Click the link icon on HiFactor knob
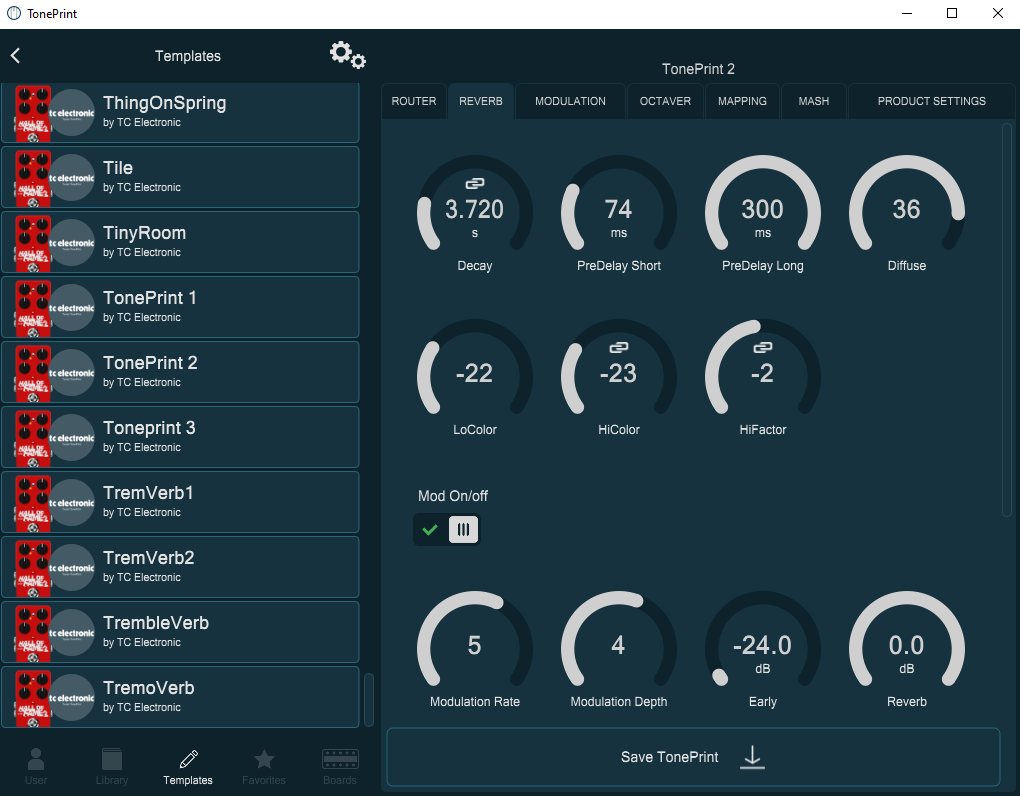Viewport: 1020px width, 796px height. click(762, 347)
